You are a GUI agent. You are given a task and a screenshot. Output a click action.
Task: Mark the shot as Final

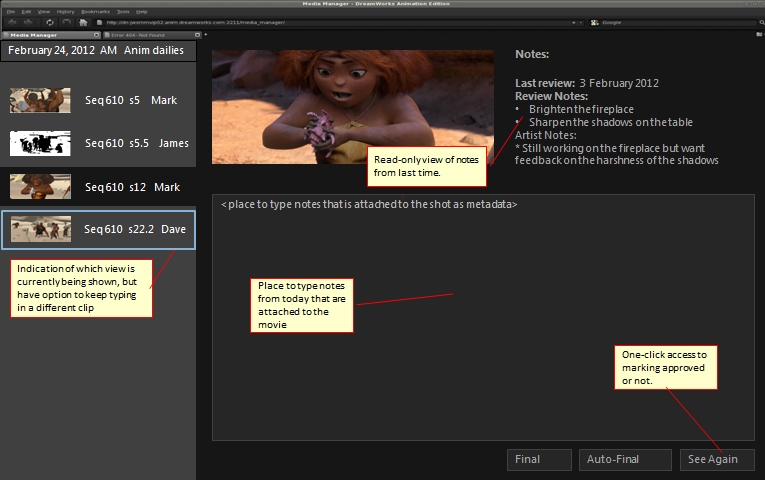point(539,460)
